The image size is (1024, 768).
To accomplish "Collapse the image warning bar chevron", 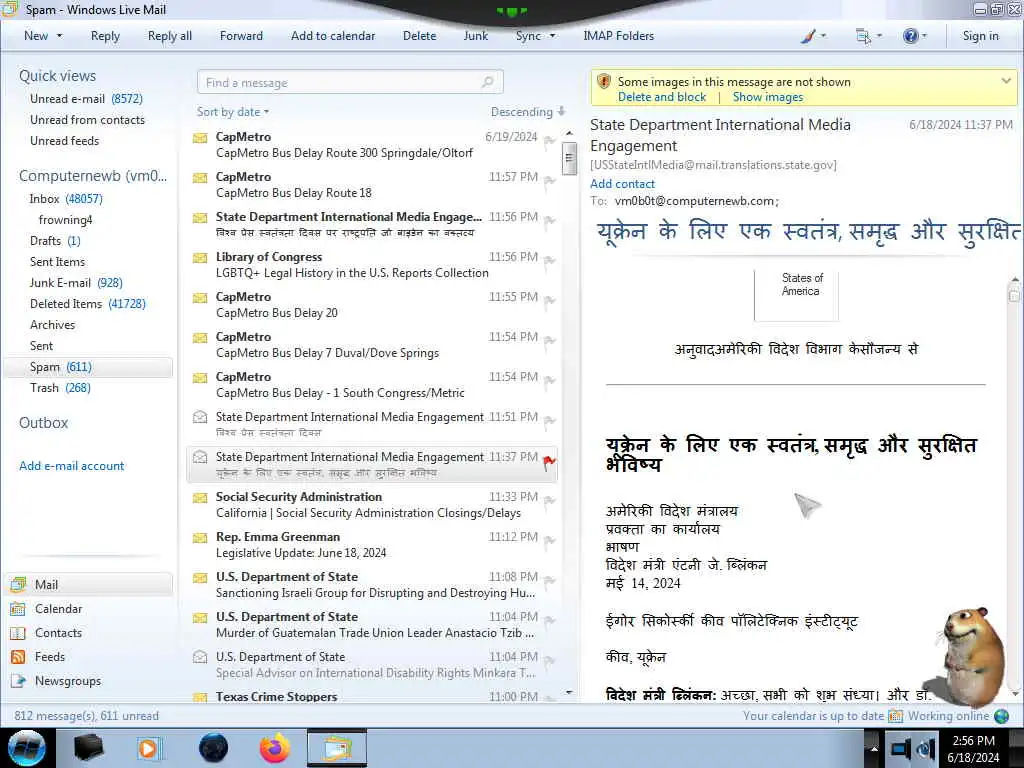I will [x=1006, y=81].
